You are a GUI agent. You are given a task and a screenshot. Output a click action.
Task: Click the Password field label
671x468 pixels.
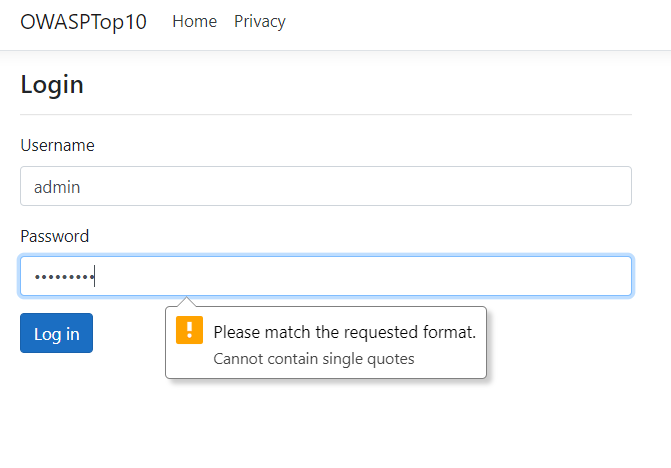point(54,236)
